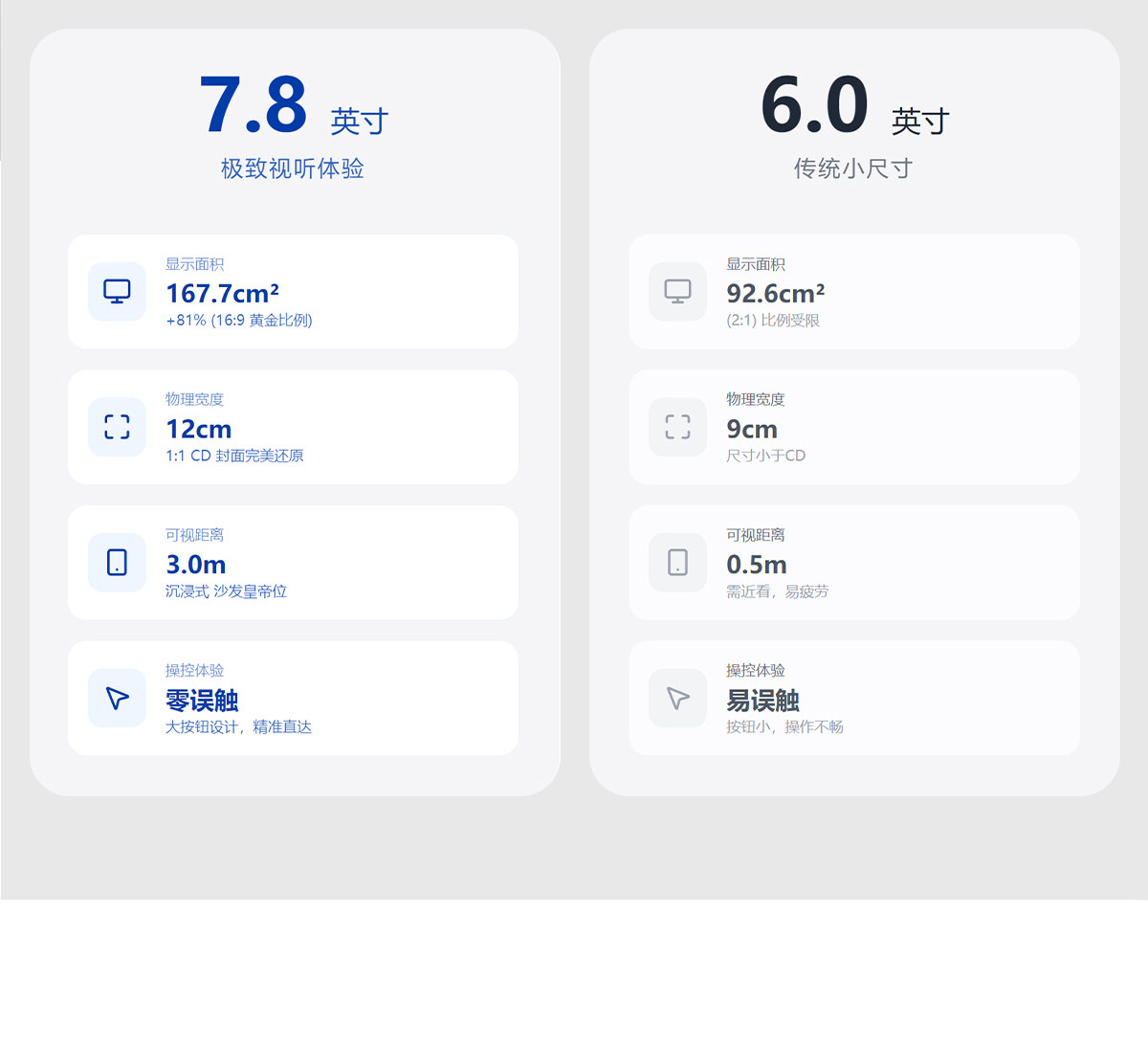The image size is (1148, 1048).
Task: Click 英寸 unit next to 7.8
Action: 360,122
